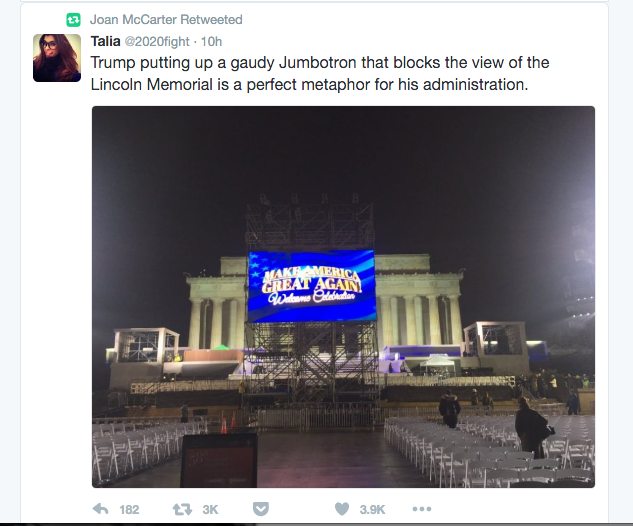This screenshot has width=633, height=526.
Task: Open the three-dot more options menu
Action: 422,509
